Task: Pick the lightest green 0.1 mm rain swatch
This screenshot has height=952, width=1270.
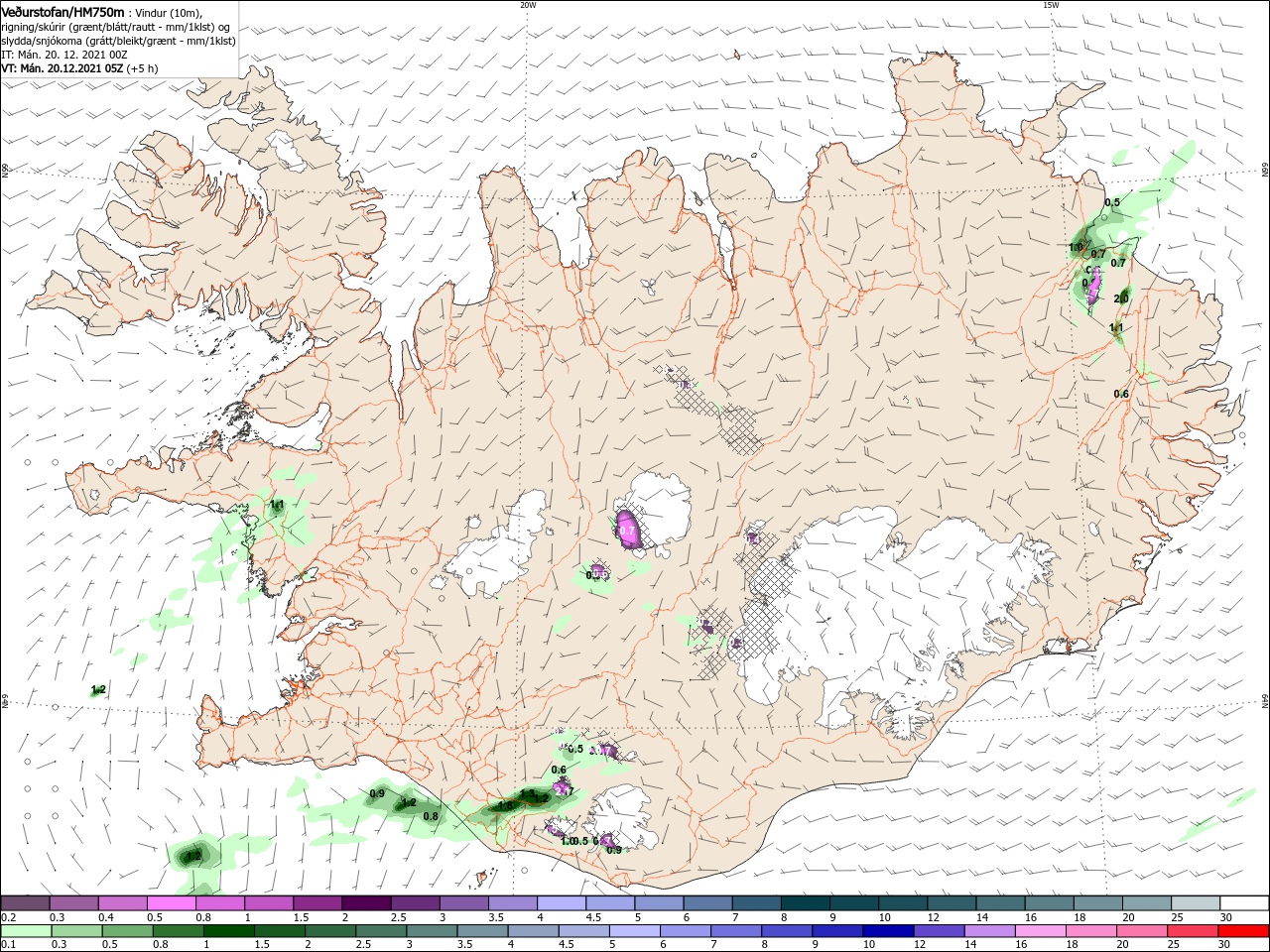Action: click(x=25, y=931)
